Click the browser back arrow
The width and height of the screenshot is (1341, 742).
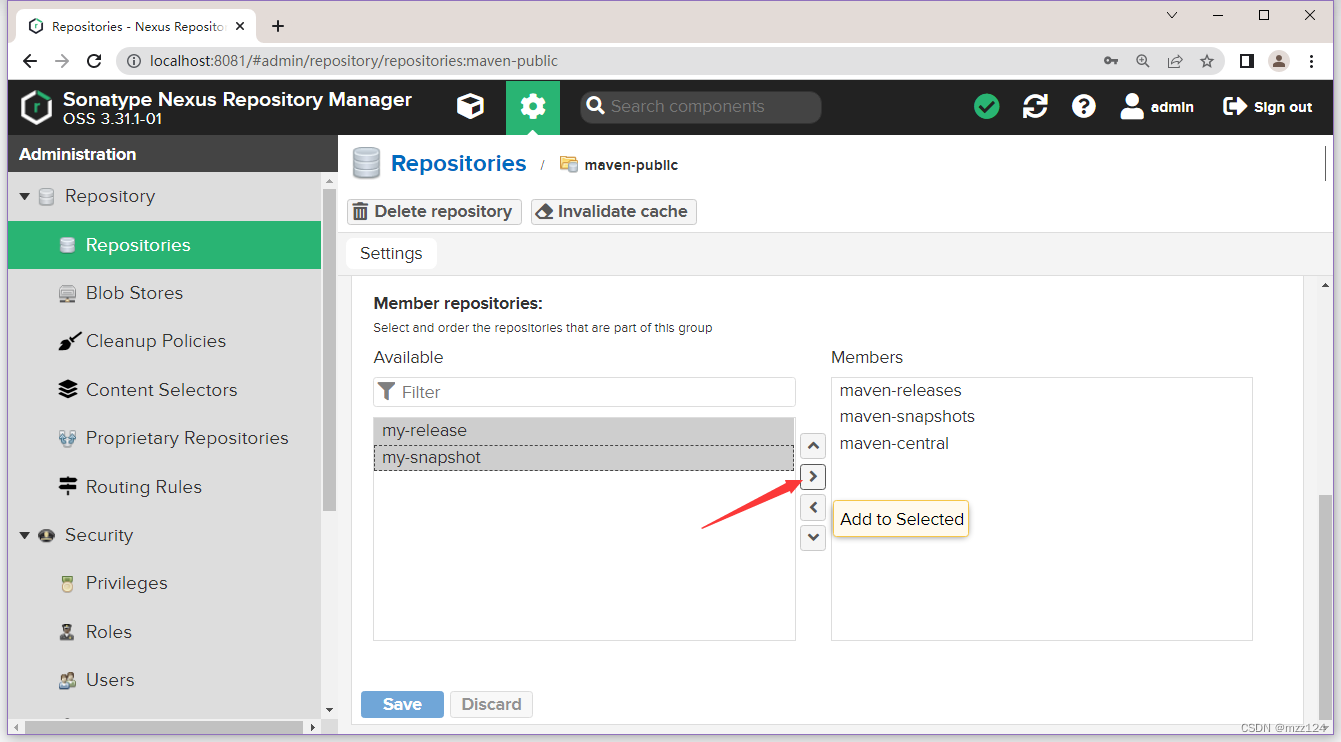[x=30, y=61]
